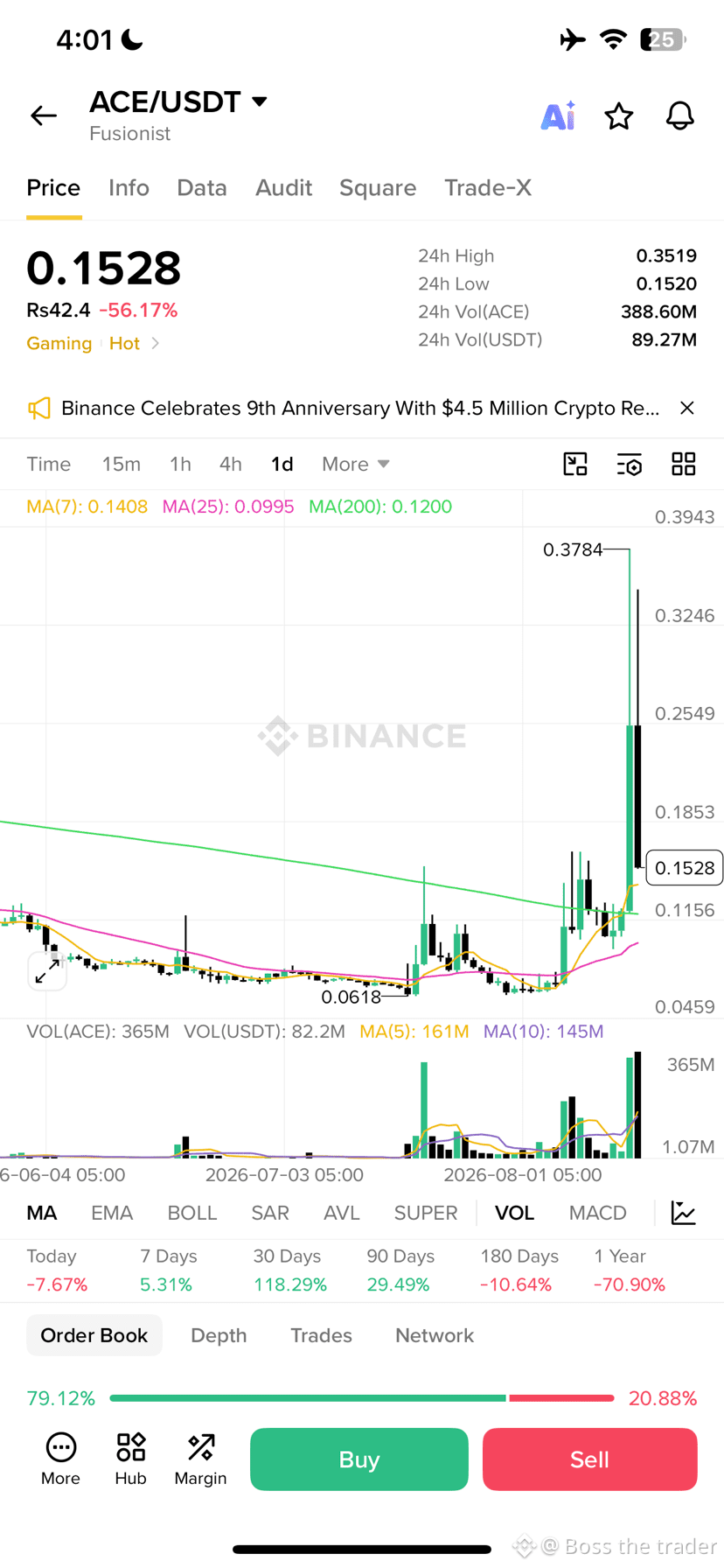Select the 1h chart interval

180,464
